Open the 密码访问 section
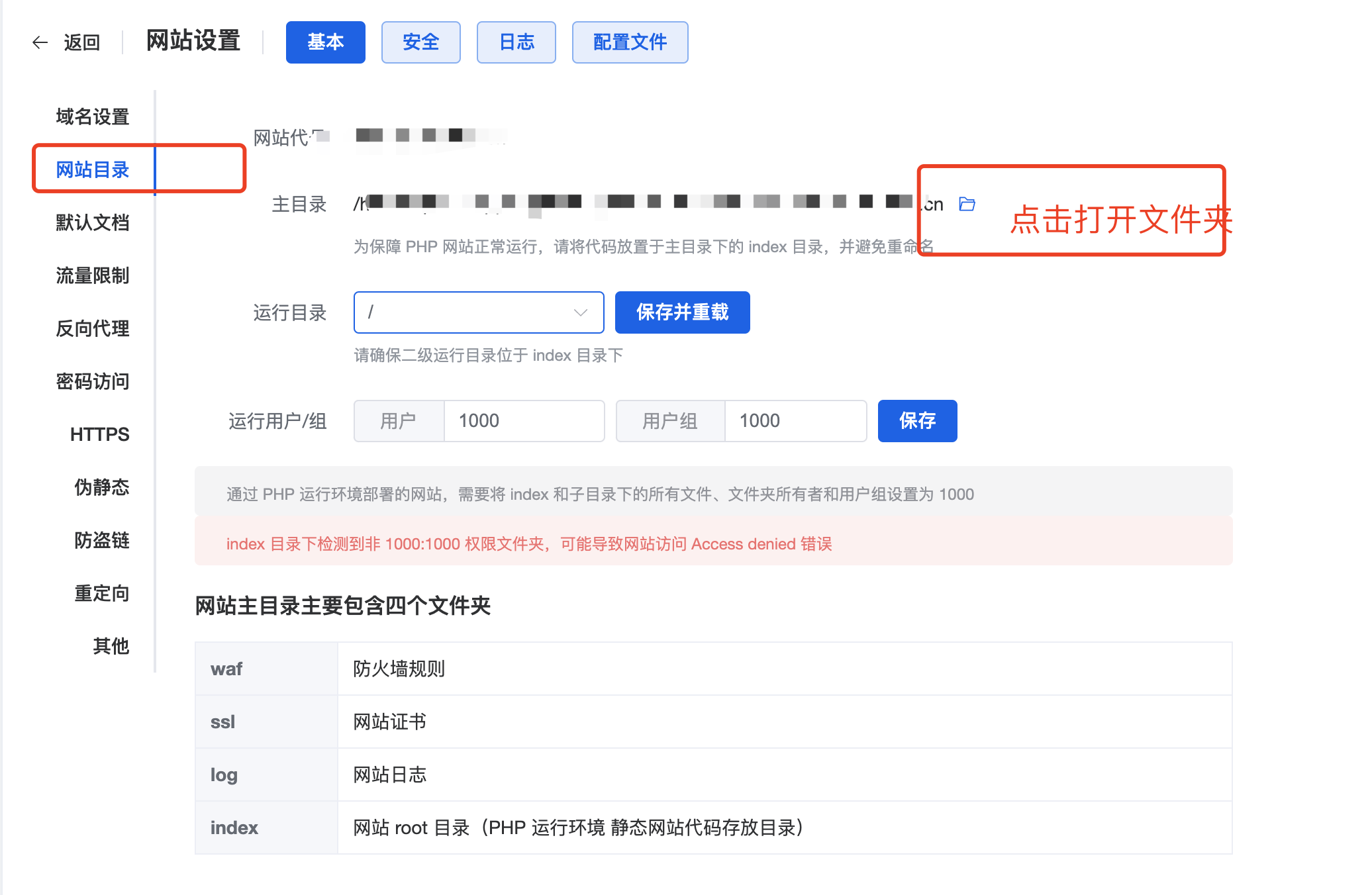The height and width of the screenshot is (895, 1372). coord(92,381)
